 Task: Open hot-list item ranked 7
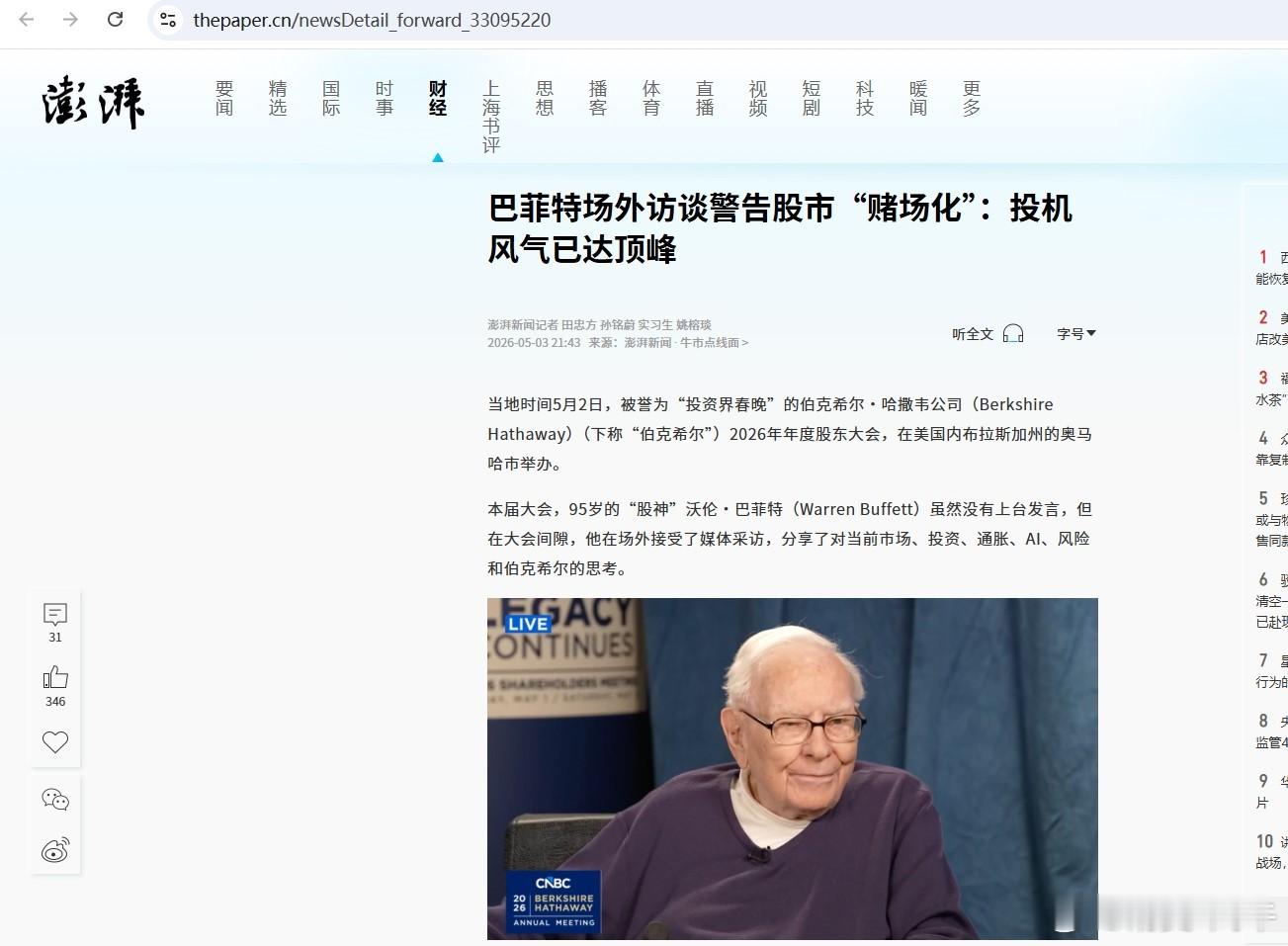1271,671
